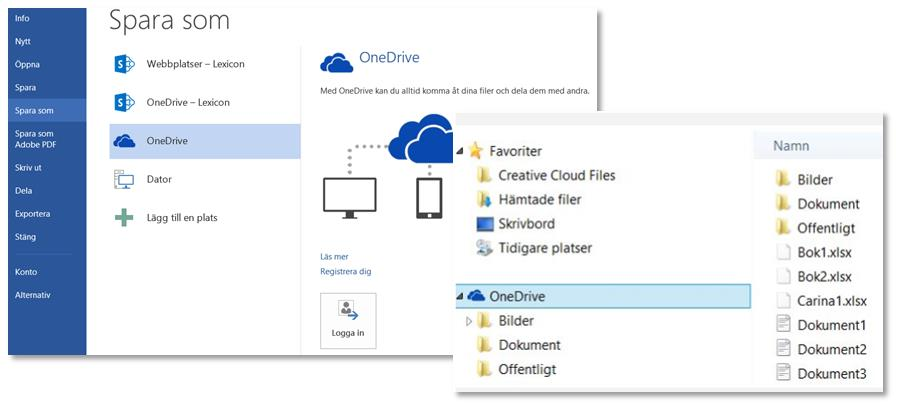The height and width of the screenshot is (405, 898).
Task: Click SharePoint icon for OneDrive – Lexicon
Action: (124, 102)
